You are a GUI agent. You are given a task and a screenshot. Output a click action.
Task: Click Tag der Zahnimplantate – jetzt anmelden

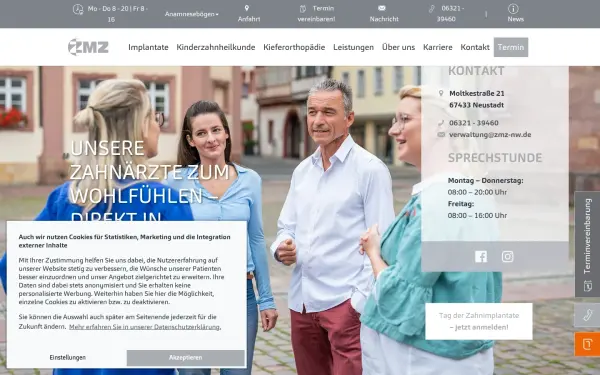pos(479,321)
